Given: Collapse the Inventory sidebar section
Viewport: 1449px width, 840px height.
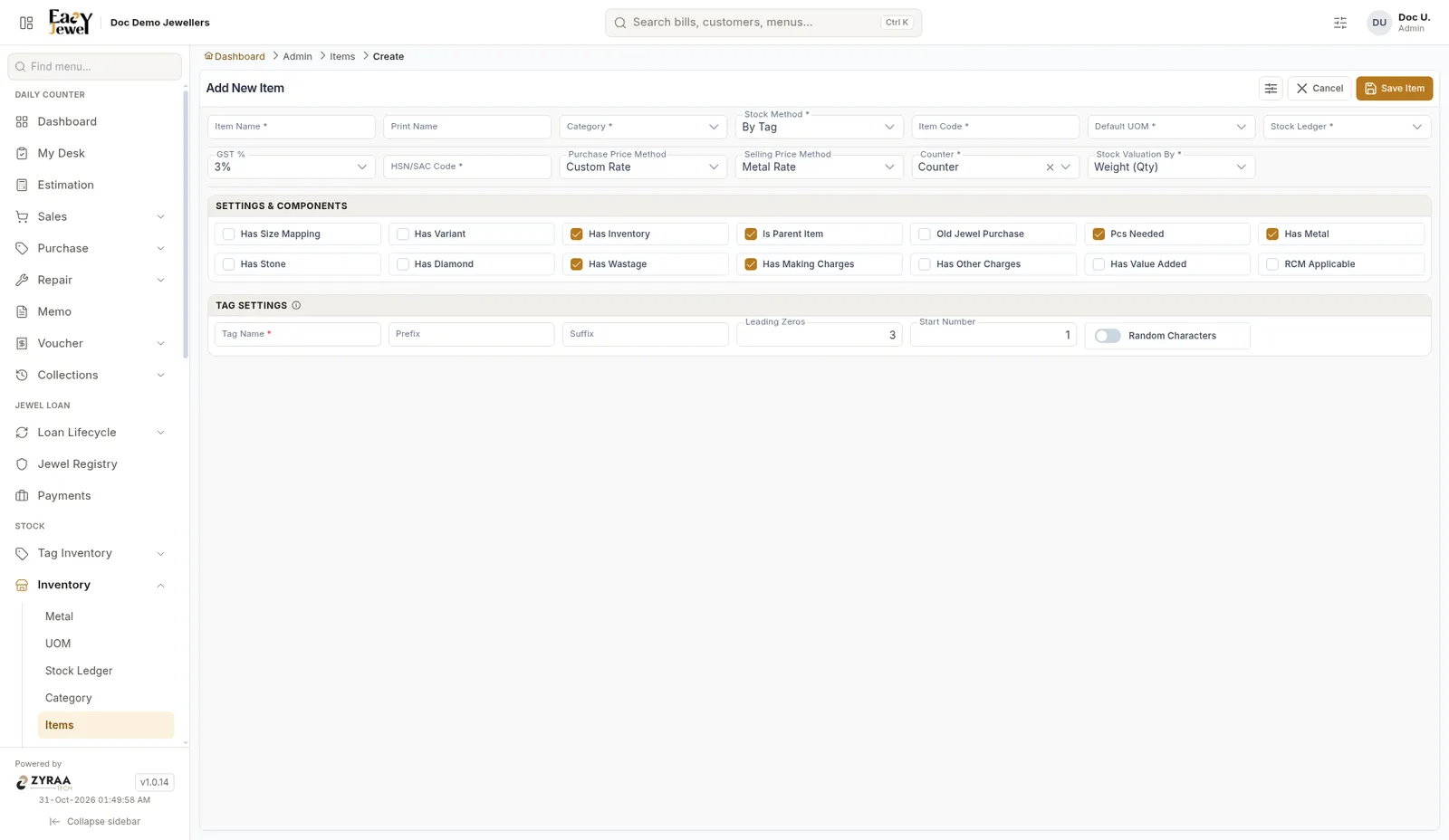Looking at the screenshot, I should (91, 585).
